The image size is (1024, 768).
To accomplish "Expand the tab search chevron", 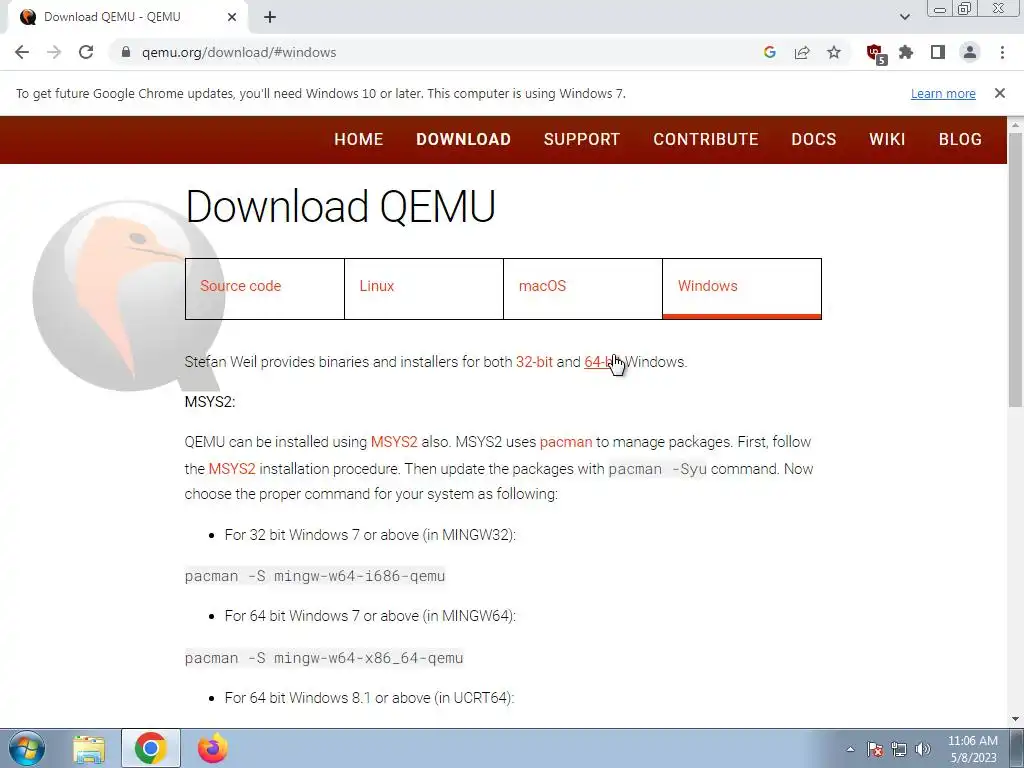I will [x=904, y=17].
